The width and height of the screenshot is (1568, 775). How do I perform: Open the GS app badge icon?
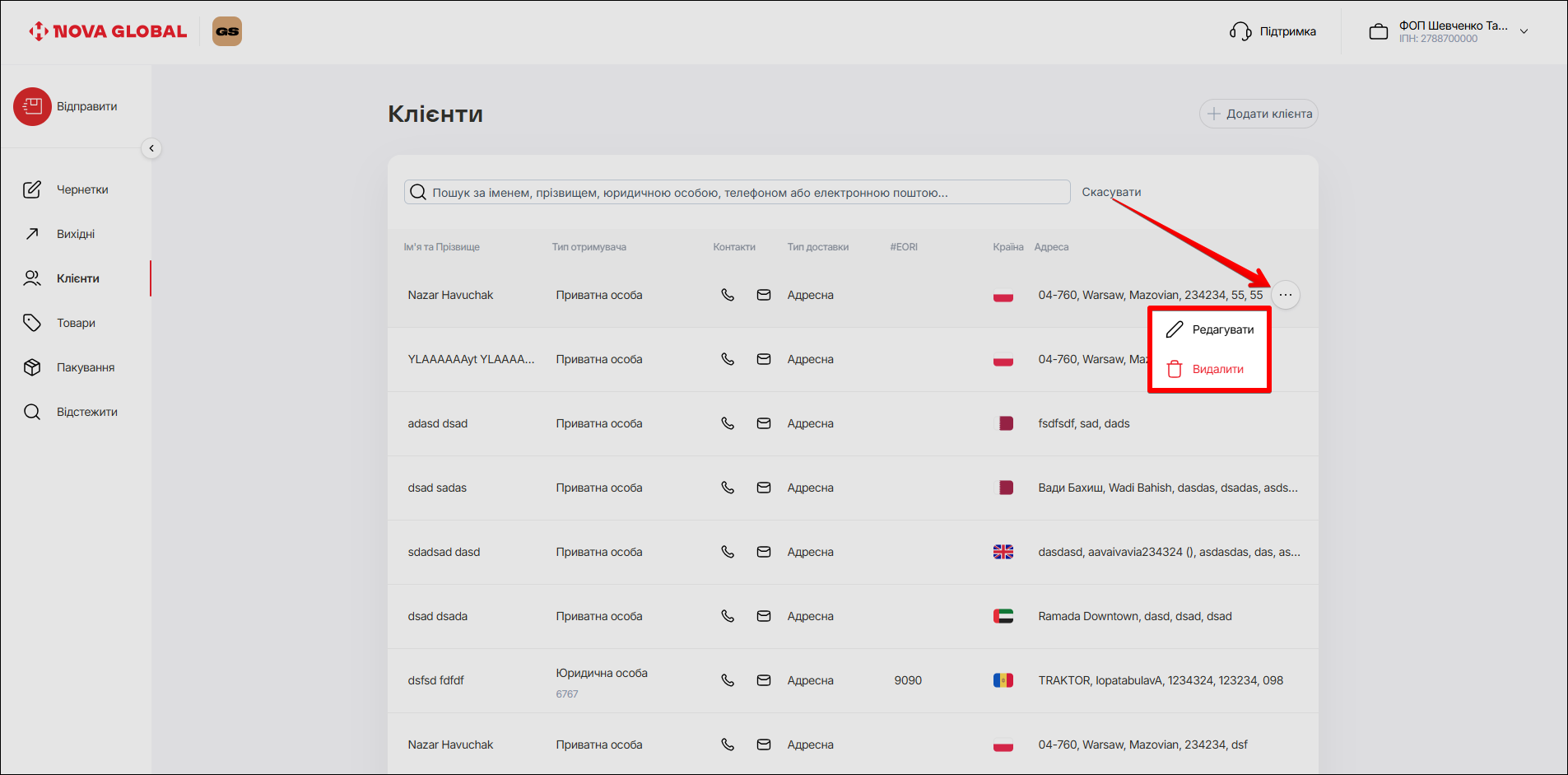pyautogui.click(x=227, y=31)
